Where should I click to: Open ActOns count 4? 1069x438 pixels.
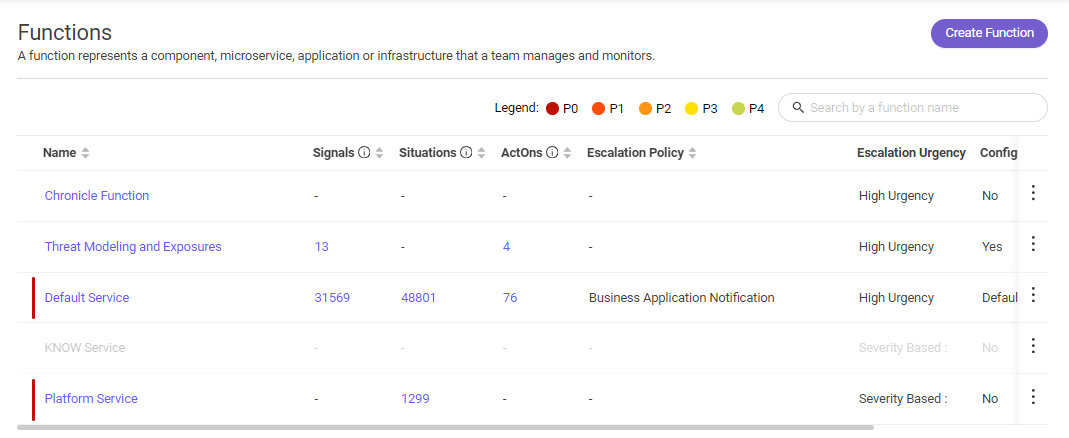click(507, 246)
